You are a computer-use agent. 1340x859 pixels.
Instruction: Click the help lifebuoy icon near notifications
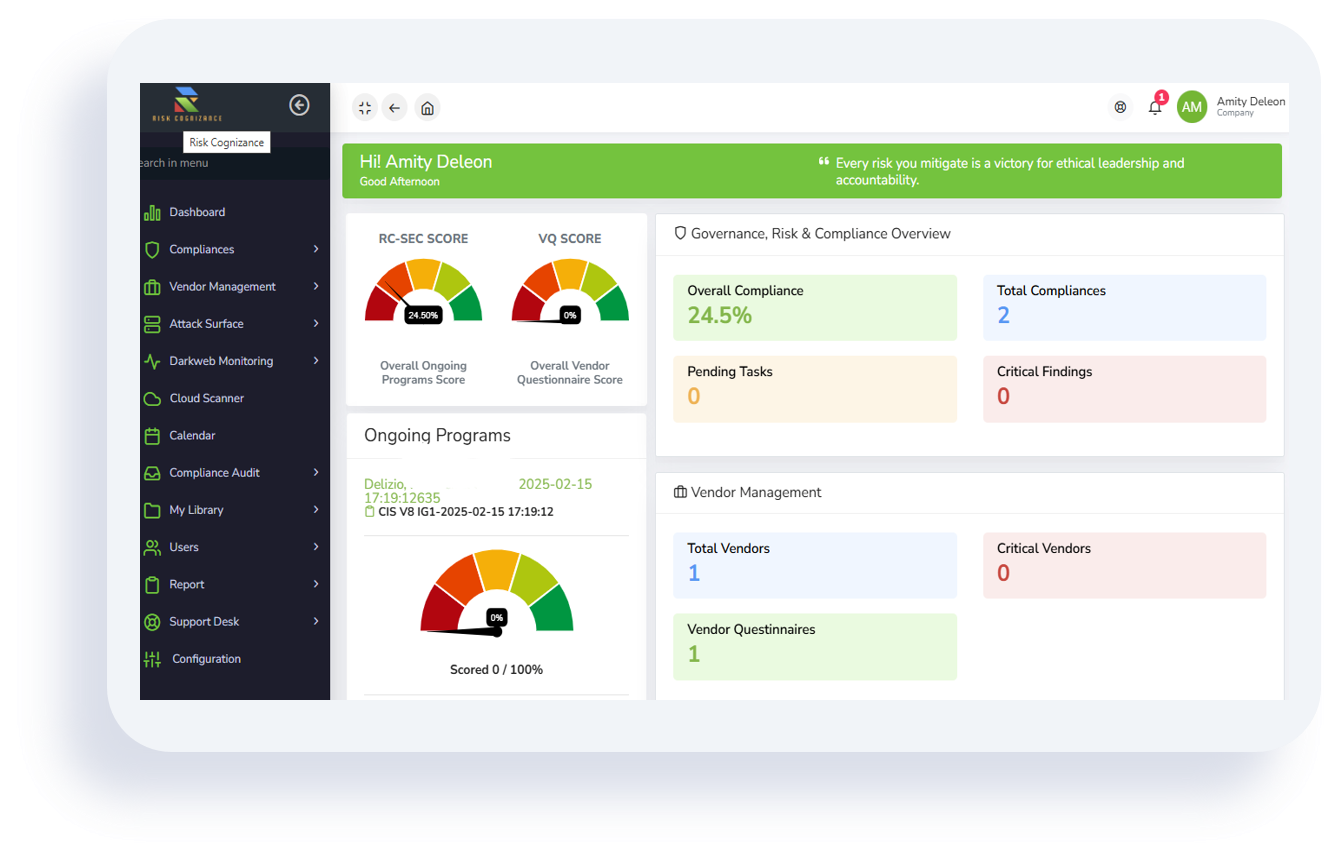1120,107
